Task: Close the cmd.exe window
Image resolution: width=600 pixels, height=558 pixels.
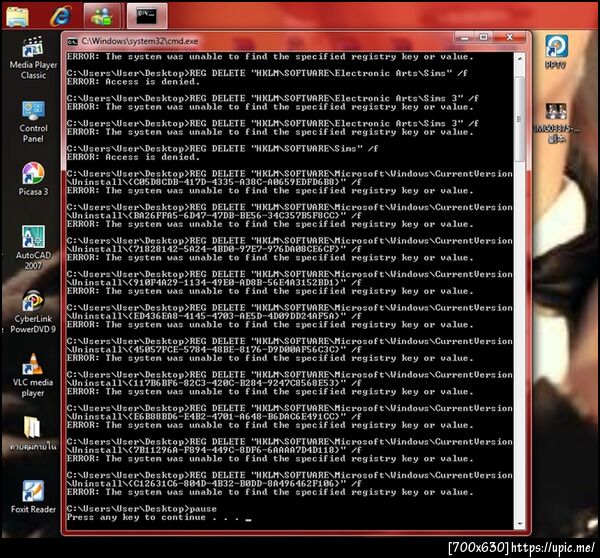Action: tap(510, 38)
